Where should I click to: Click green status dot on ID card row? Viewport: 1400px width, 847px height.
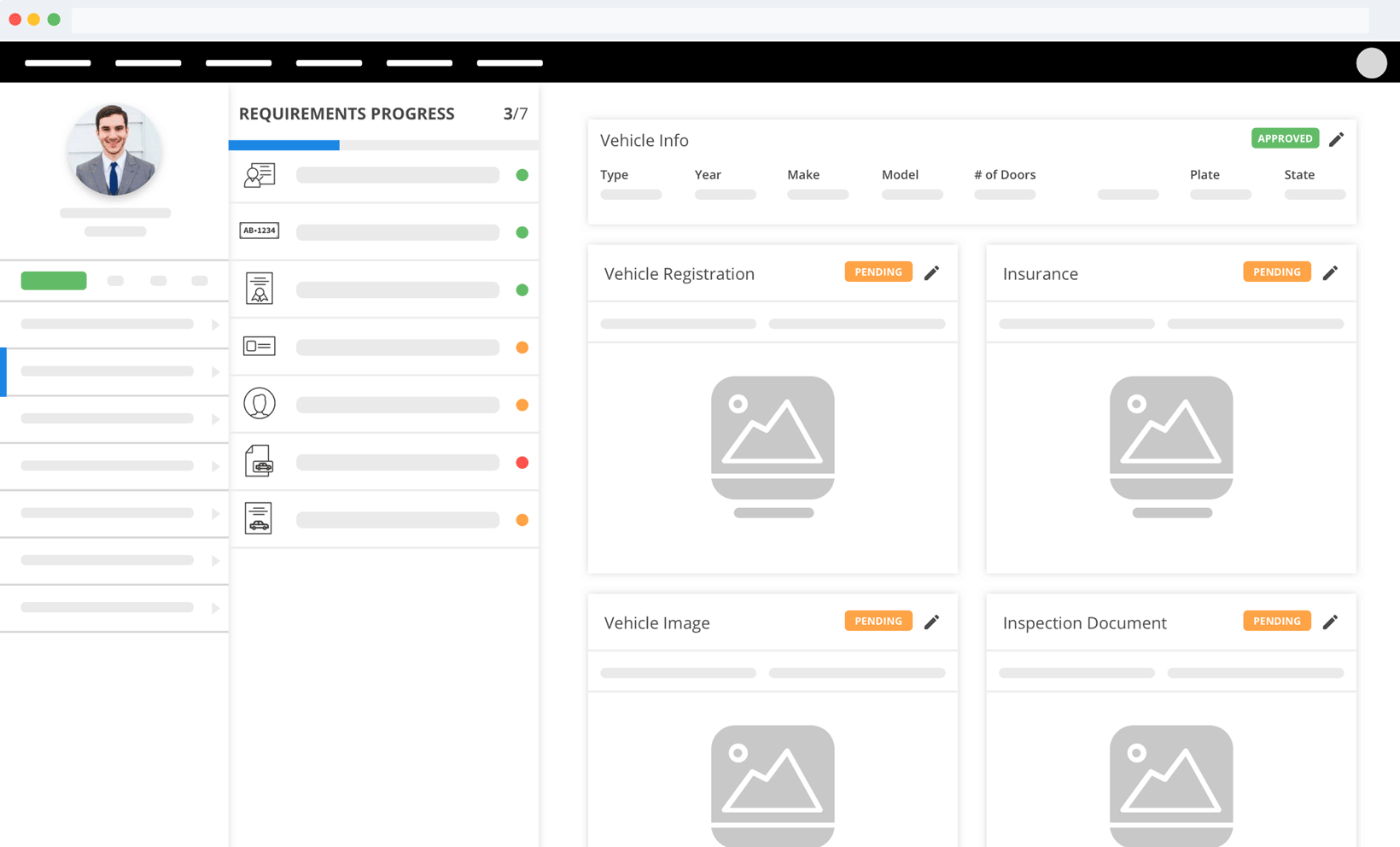tap(522, 175)
